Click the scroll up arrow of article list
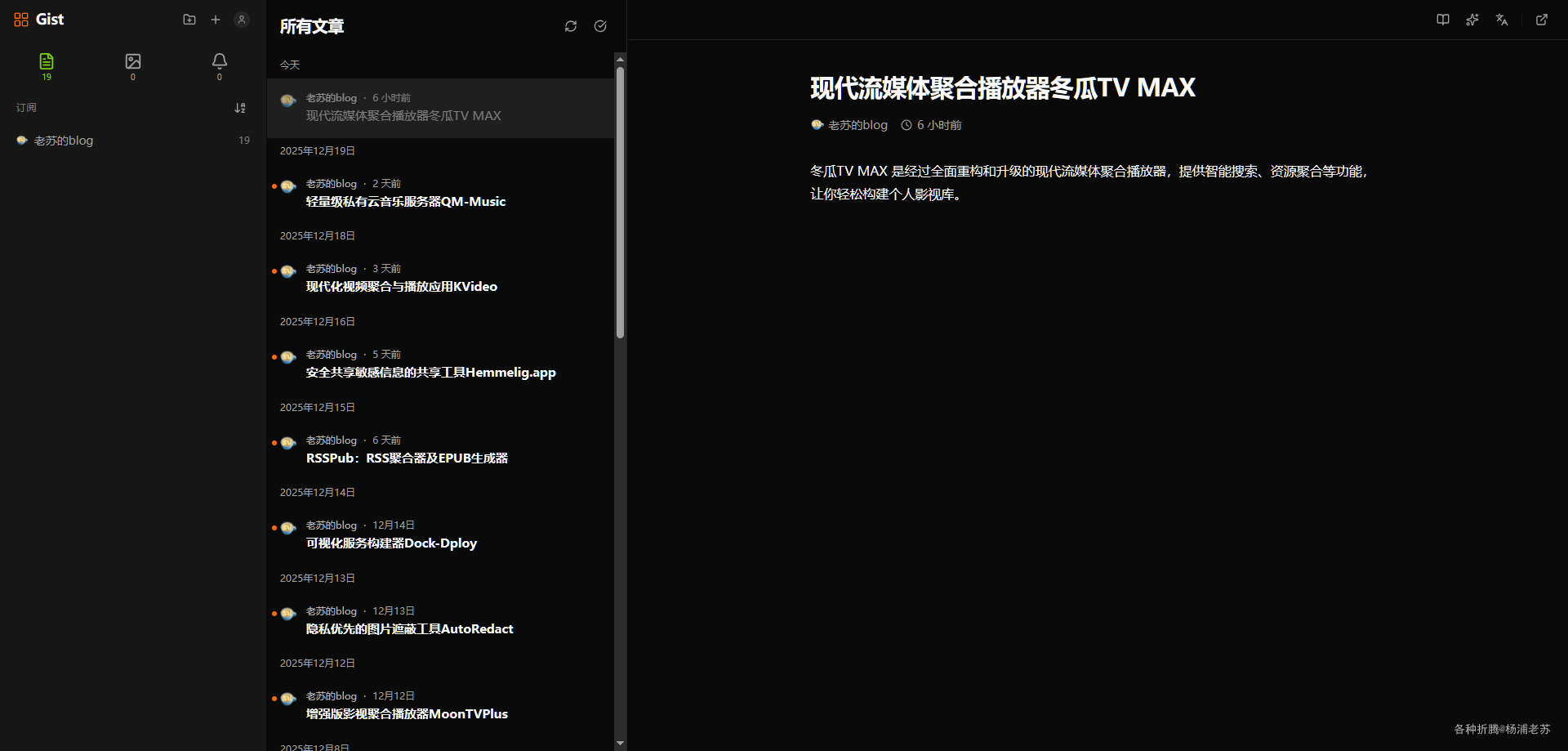Screen dimensions: 1568x751 click(x=621, y=59)
